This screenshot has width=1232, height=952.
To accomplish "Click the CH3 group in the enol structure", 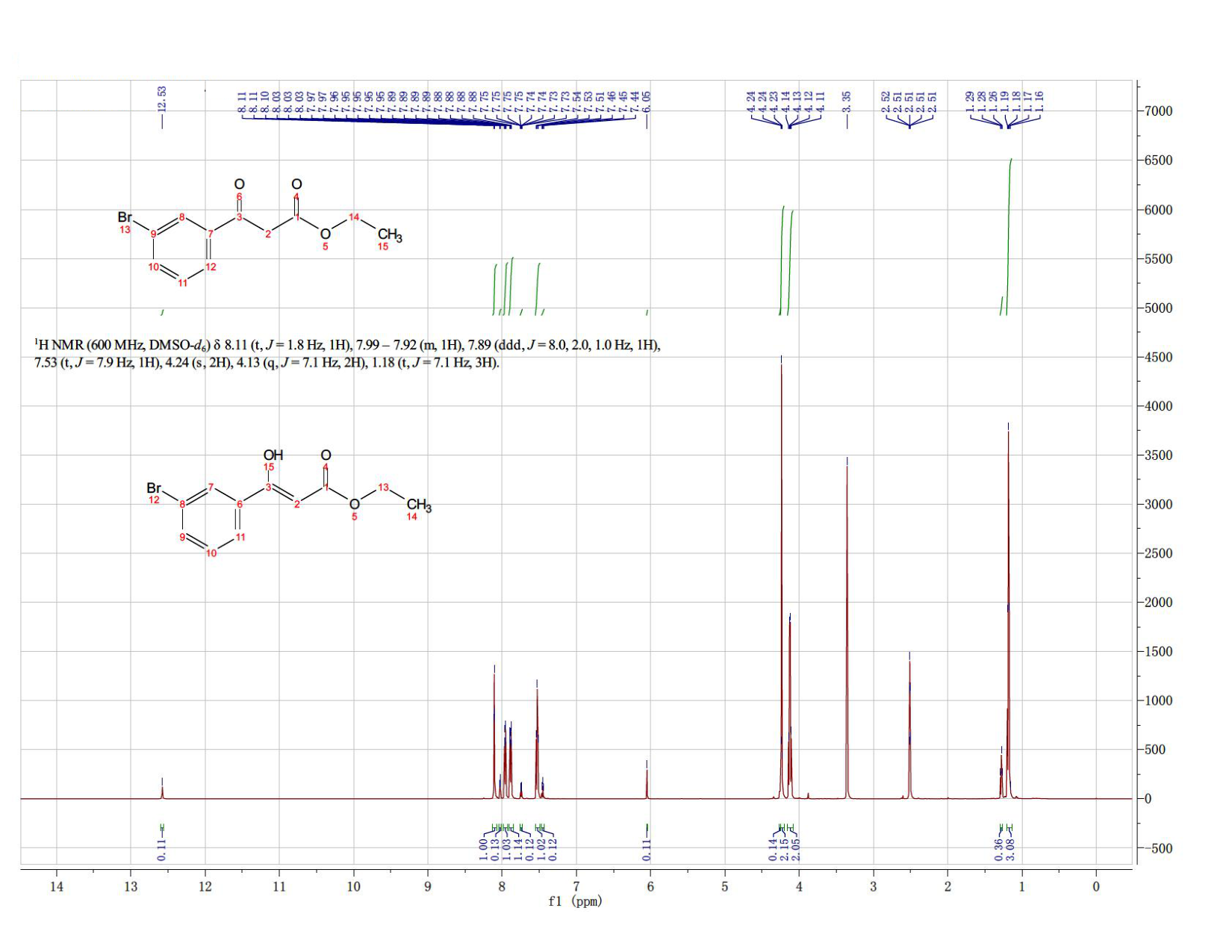I will 419,505.
